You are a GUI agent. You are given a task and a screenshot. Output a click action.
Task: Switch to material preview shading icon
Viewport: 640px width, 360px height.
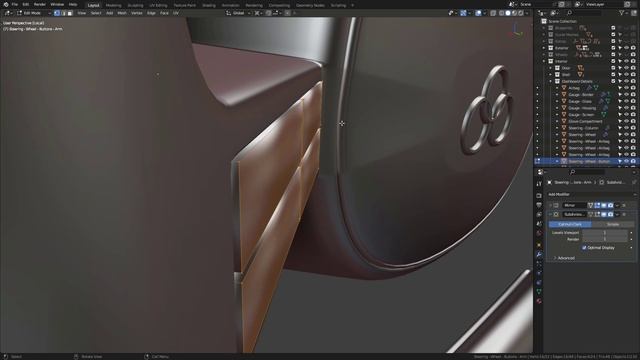(515, 13)
